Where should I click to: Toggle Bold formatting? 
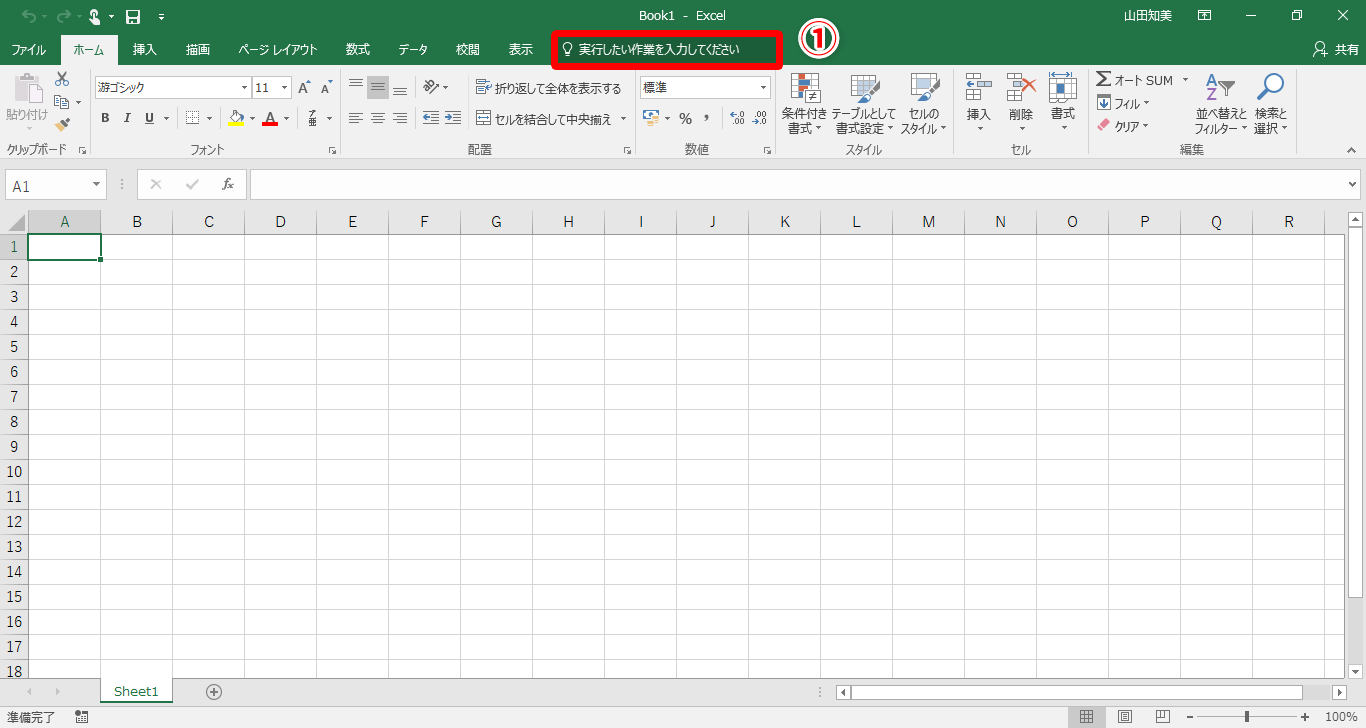(105, 118)
